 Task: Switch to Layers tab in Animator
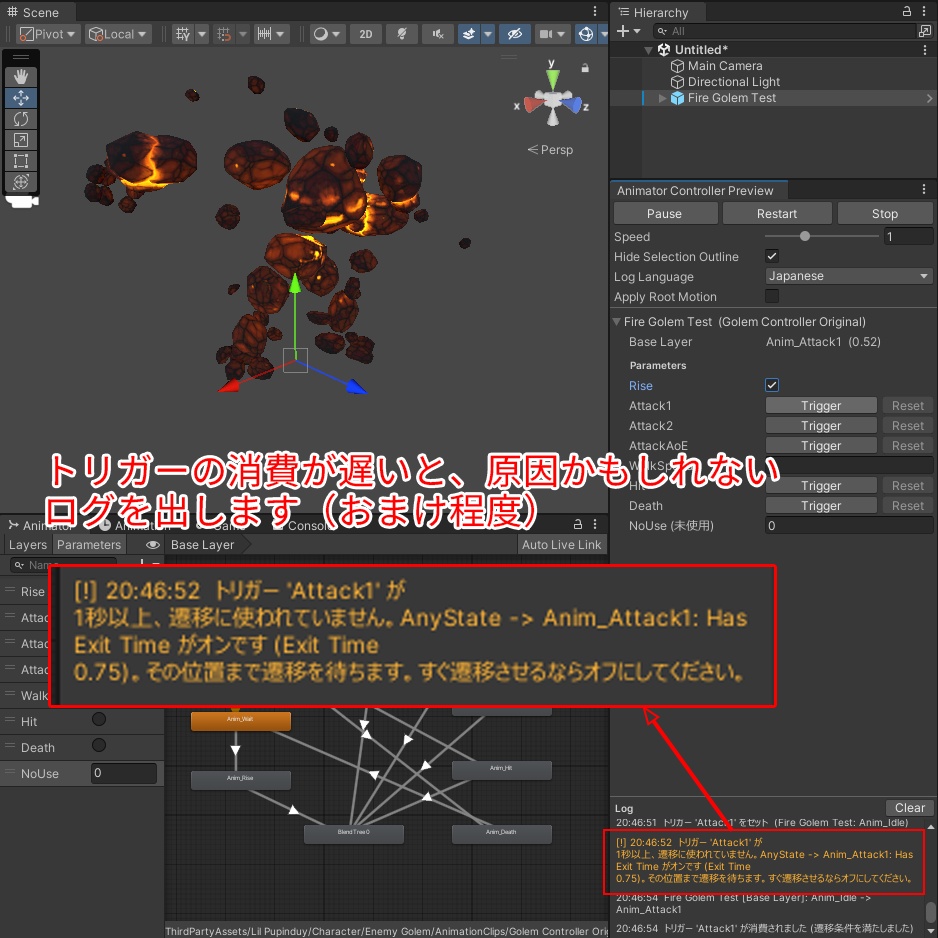point(28,544)
